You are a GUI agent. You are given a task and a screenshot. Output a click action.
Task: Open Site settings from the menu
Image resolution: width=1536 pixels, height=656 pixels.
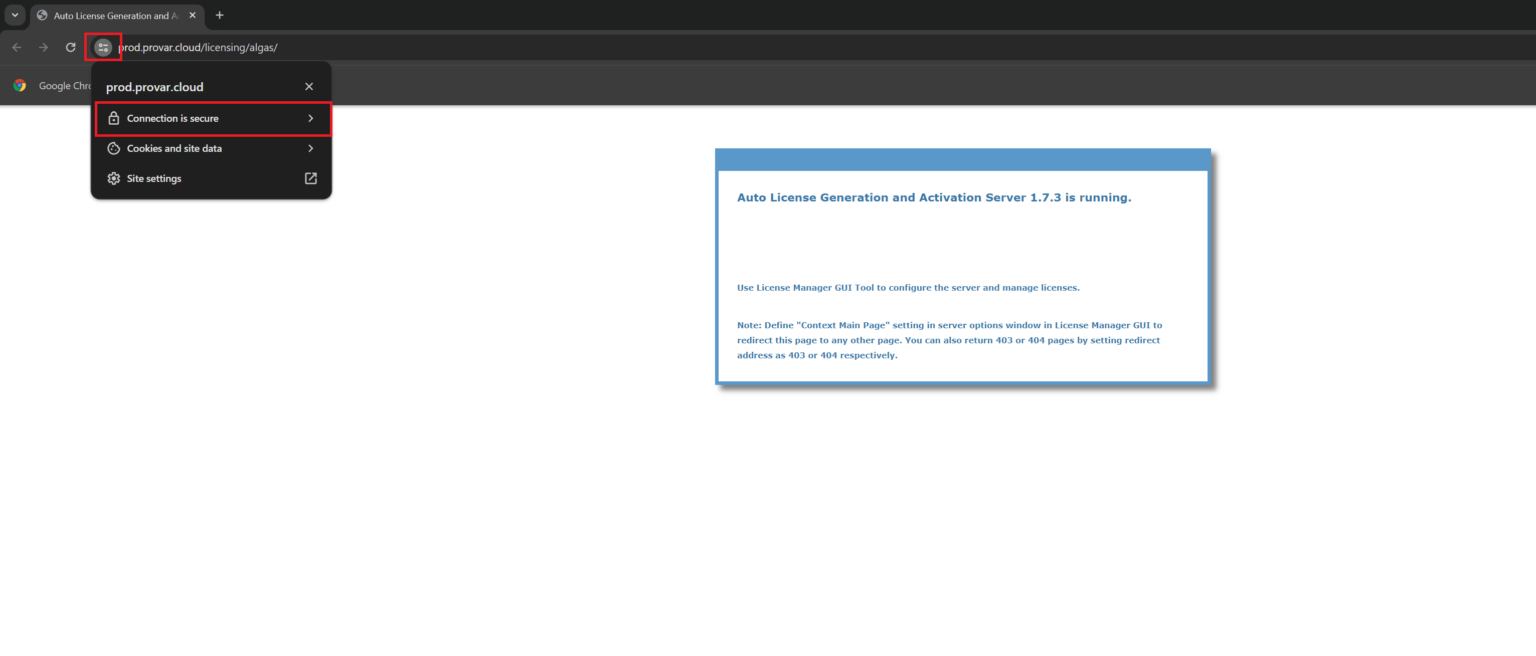tap(154, 178)
